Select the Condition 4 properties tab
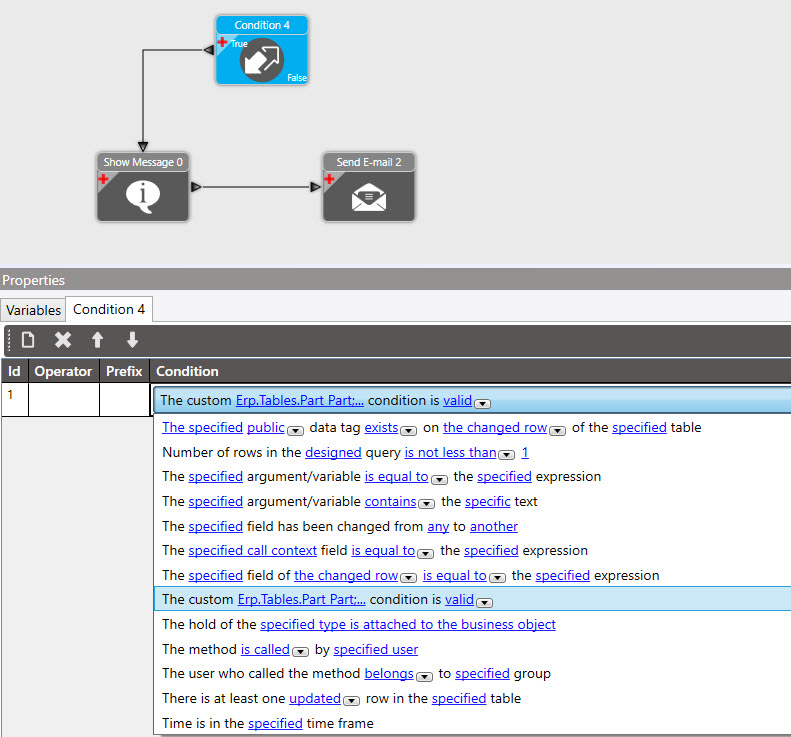The width and height of the screenshot is (791, 737). (109, 309)
